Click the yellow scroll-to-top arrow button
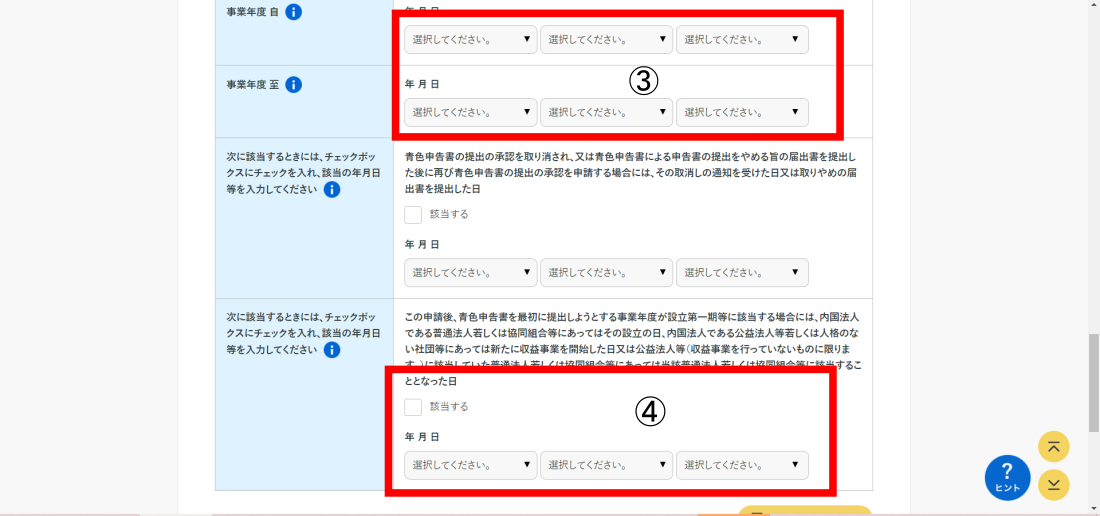 coord(1054,446)
